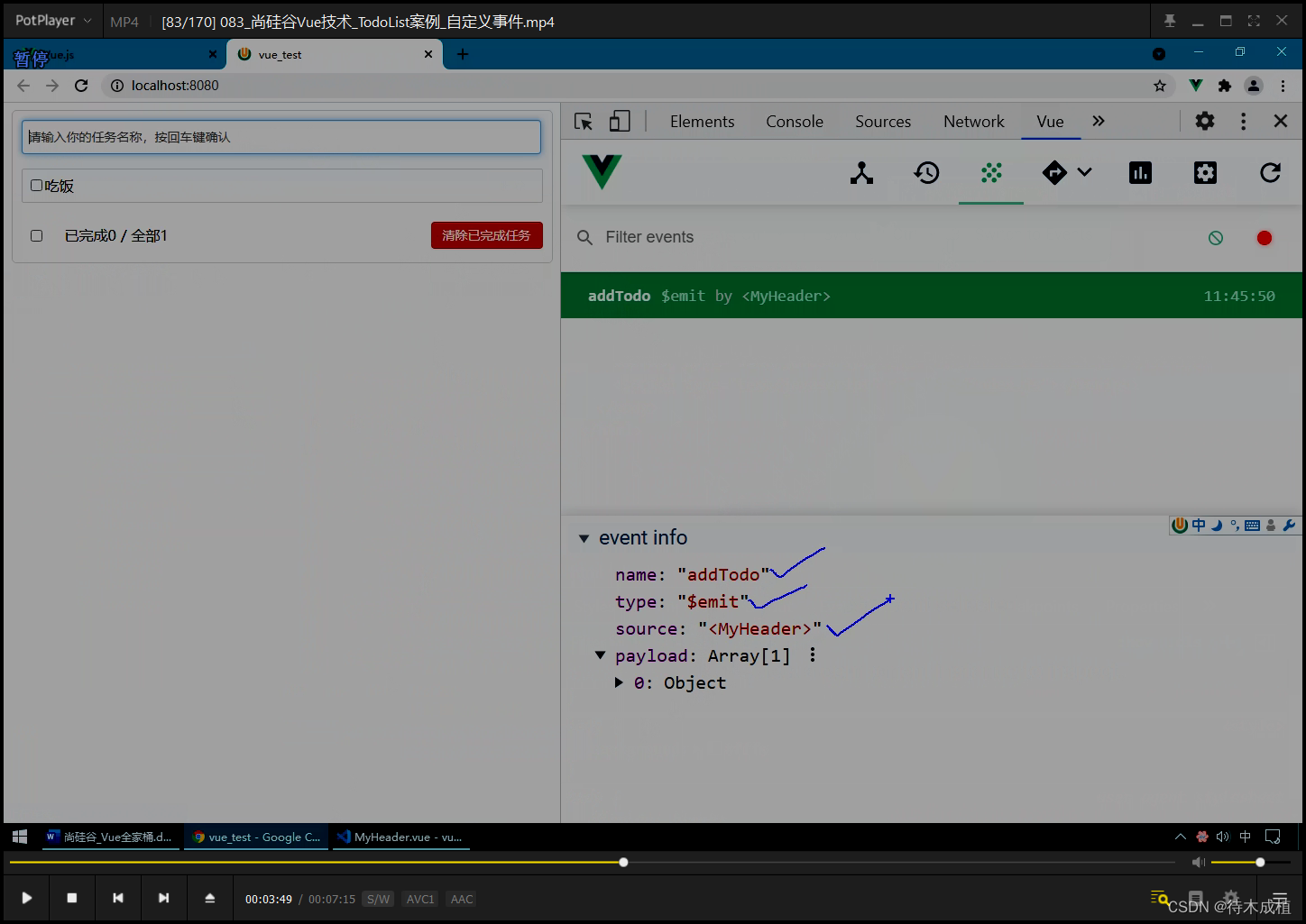Switch to Elements tab
Screen dimensions: 1306x924
tap(702, 122)
